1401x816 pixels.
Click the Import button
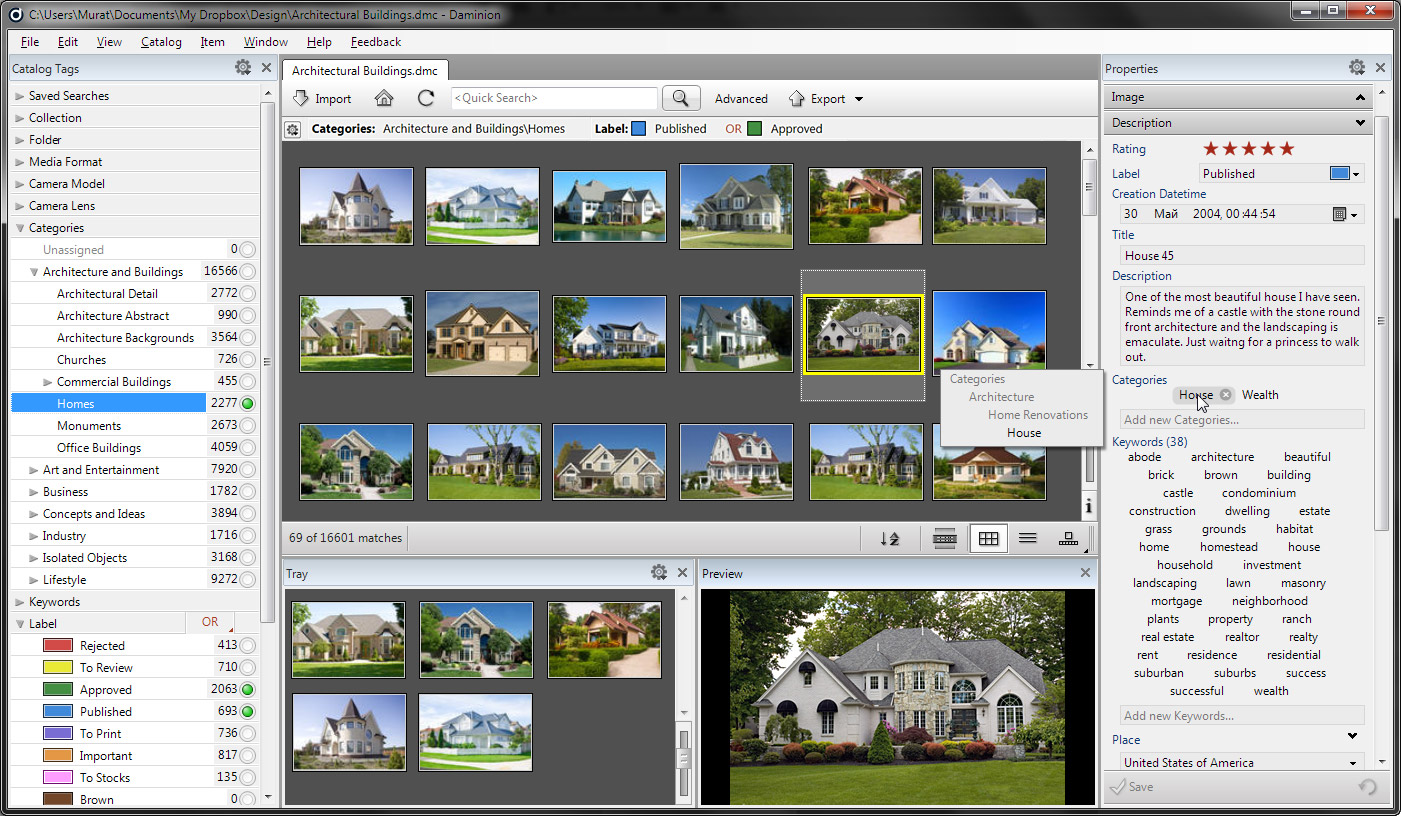coord(322,98)
